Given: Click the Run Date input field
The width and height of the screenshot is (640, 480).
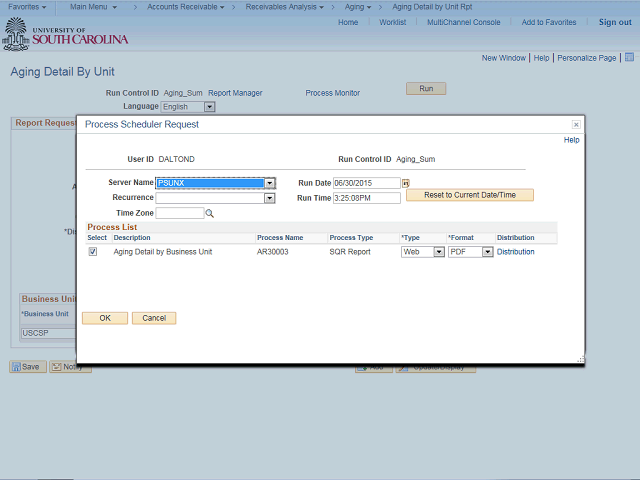Looking at the screenshot, I should click(367, 183).
